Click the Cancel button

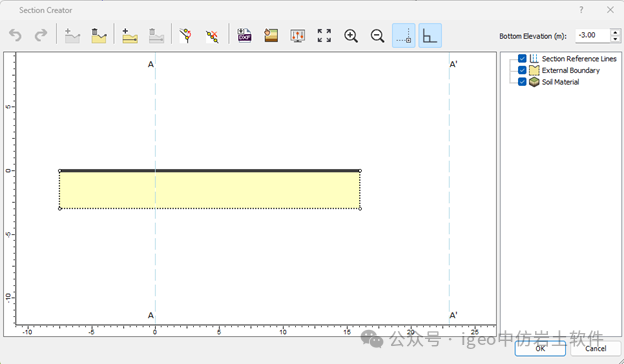[x=595, y=348]
